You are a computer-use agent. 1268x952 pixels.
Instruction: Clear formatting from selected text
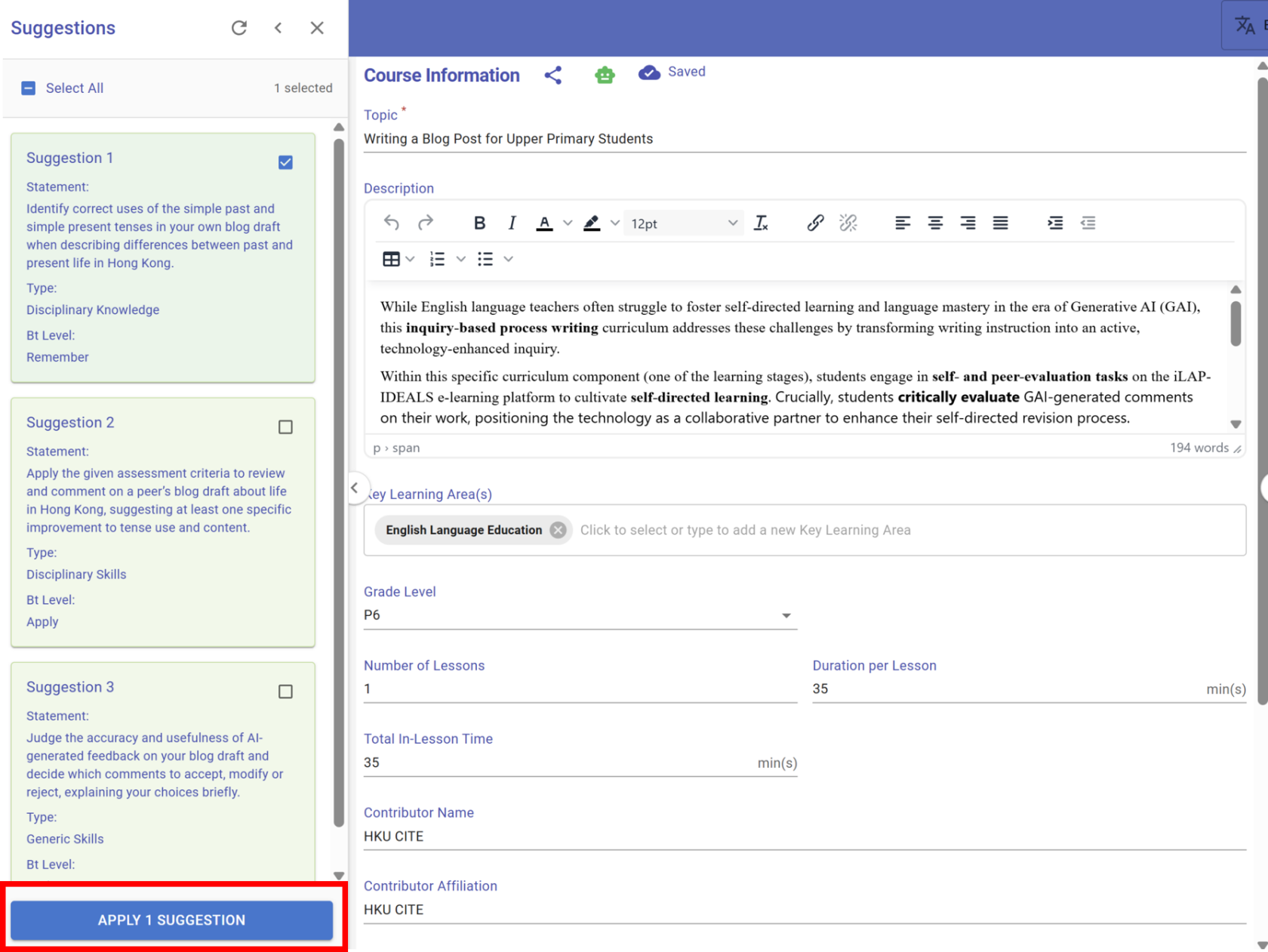[761, 223]
